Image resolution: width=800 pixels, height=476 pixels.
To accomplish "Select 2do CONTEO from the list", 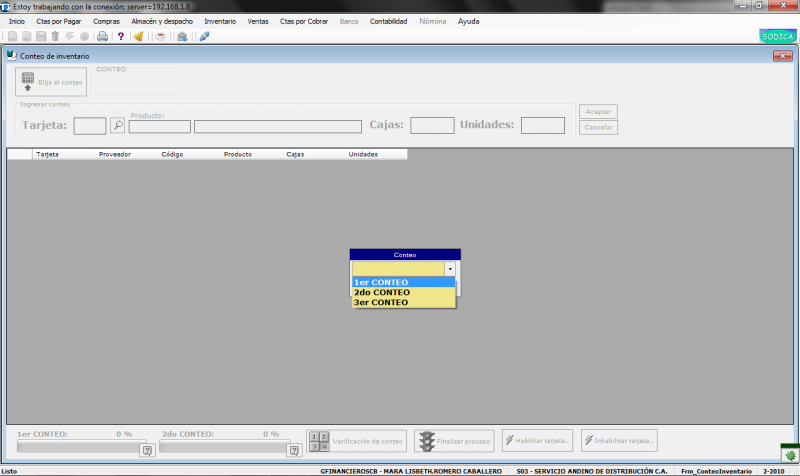I will point(404,292).
